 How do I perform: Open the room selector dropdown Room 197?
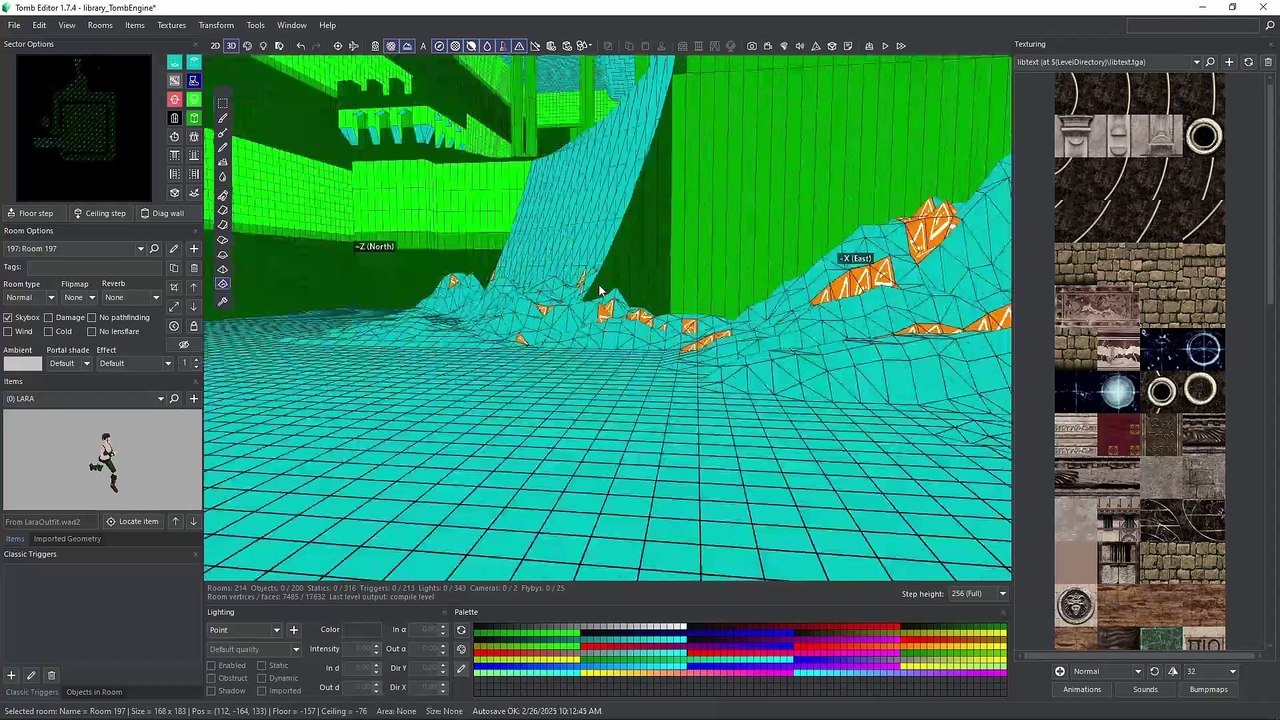(x=75, y=248)
